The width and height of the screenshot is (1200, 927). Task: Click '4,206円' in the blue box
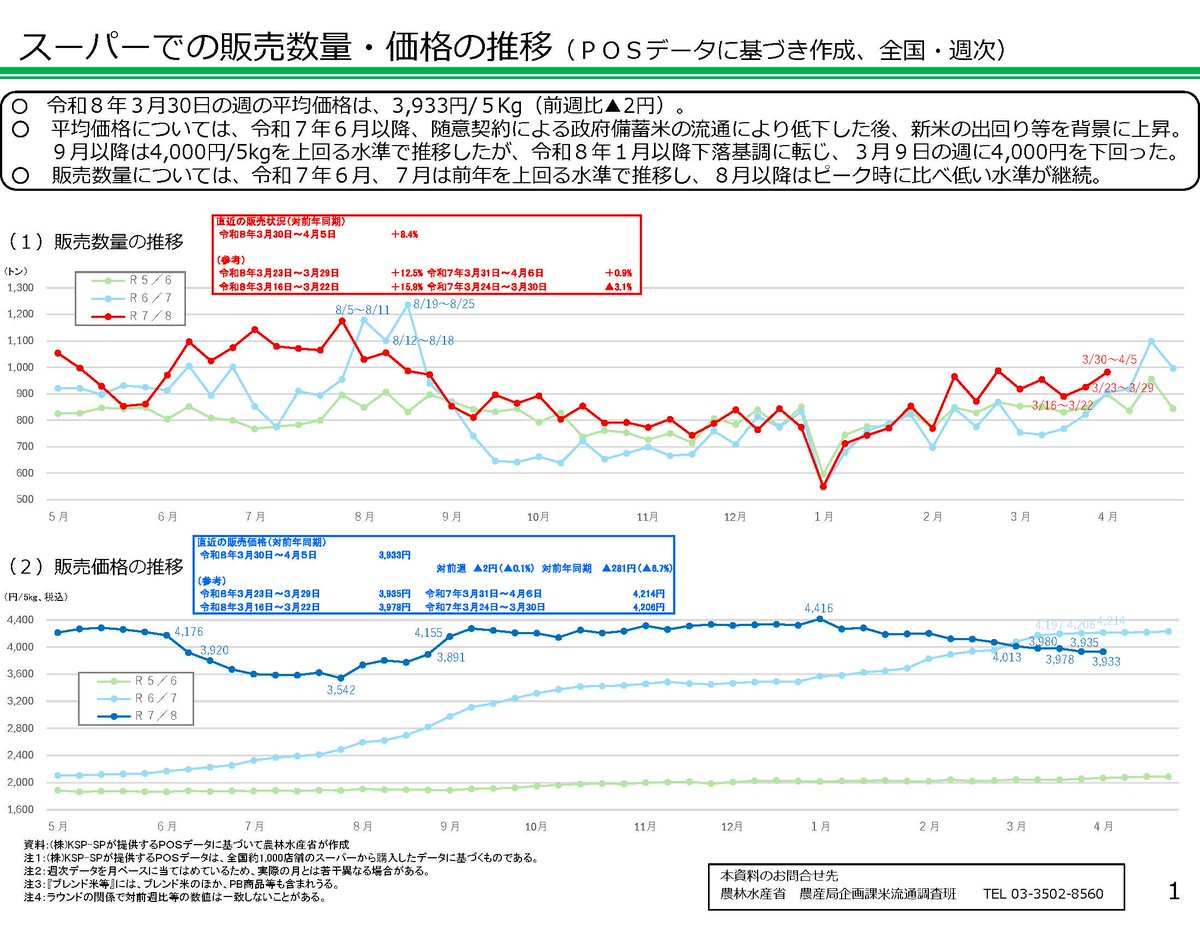(x=649, y=607)
